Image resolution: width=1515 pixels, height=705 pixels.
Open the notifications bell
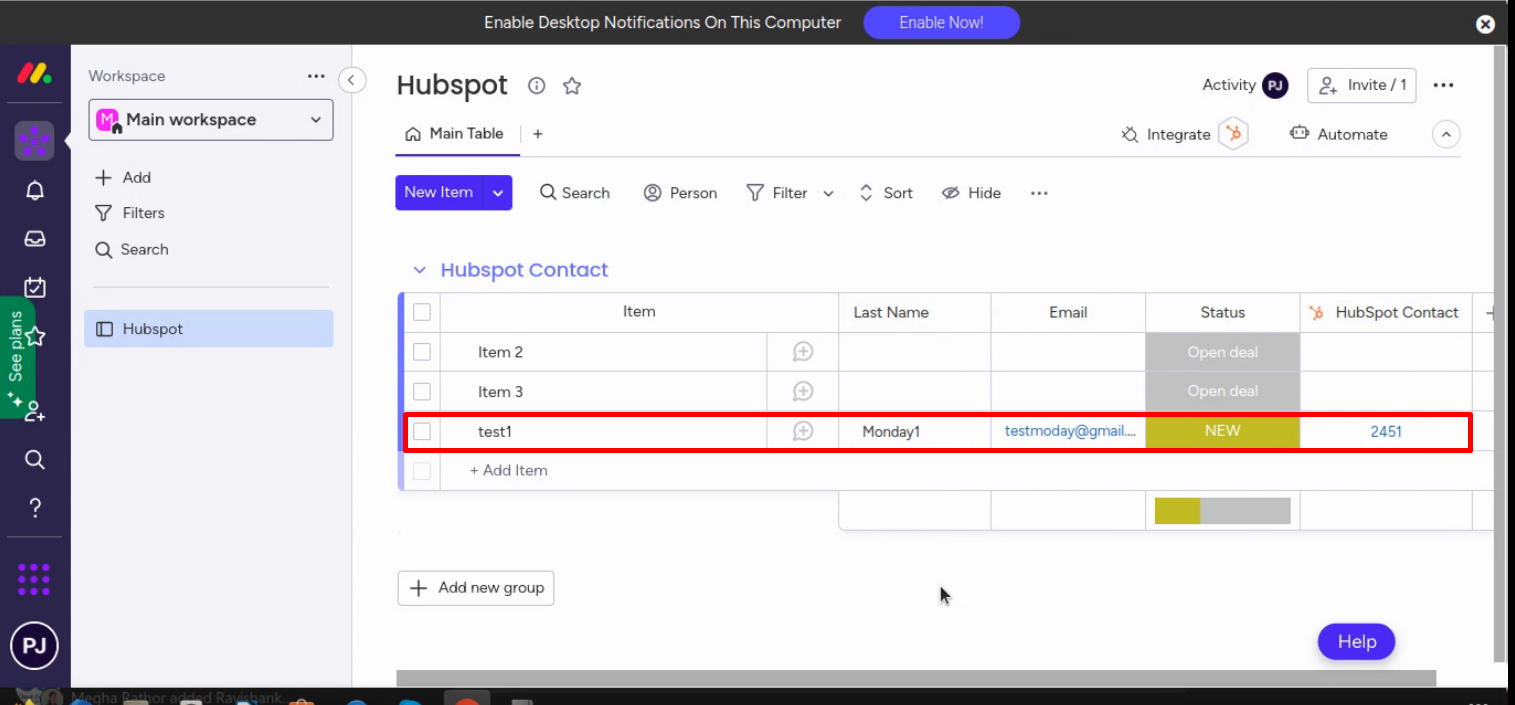[x=34, y=190]
